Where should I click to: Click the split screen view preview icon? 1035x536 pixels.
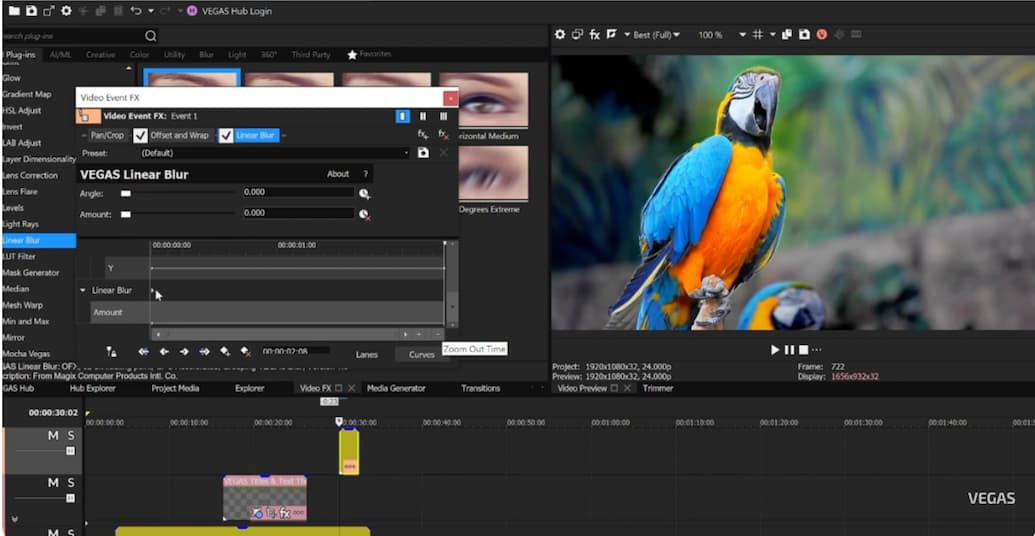click(x=611, y=34)
